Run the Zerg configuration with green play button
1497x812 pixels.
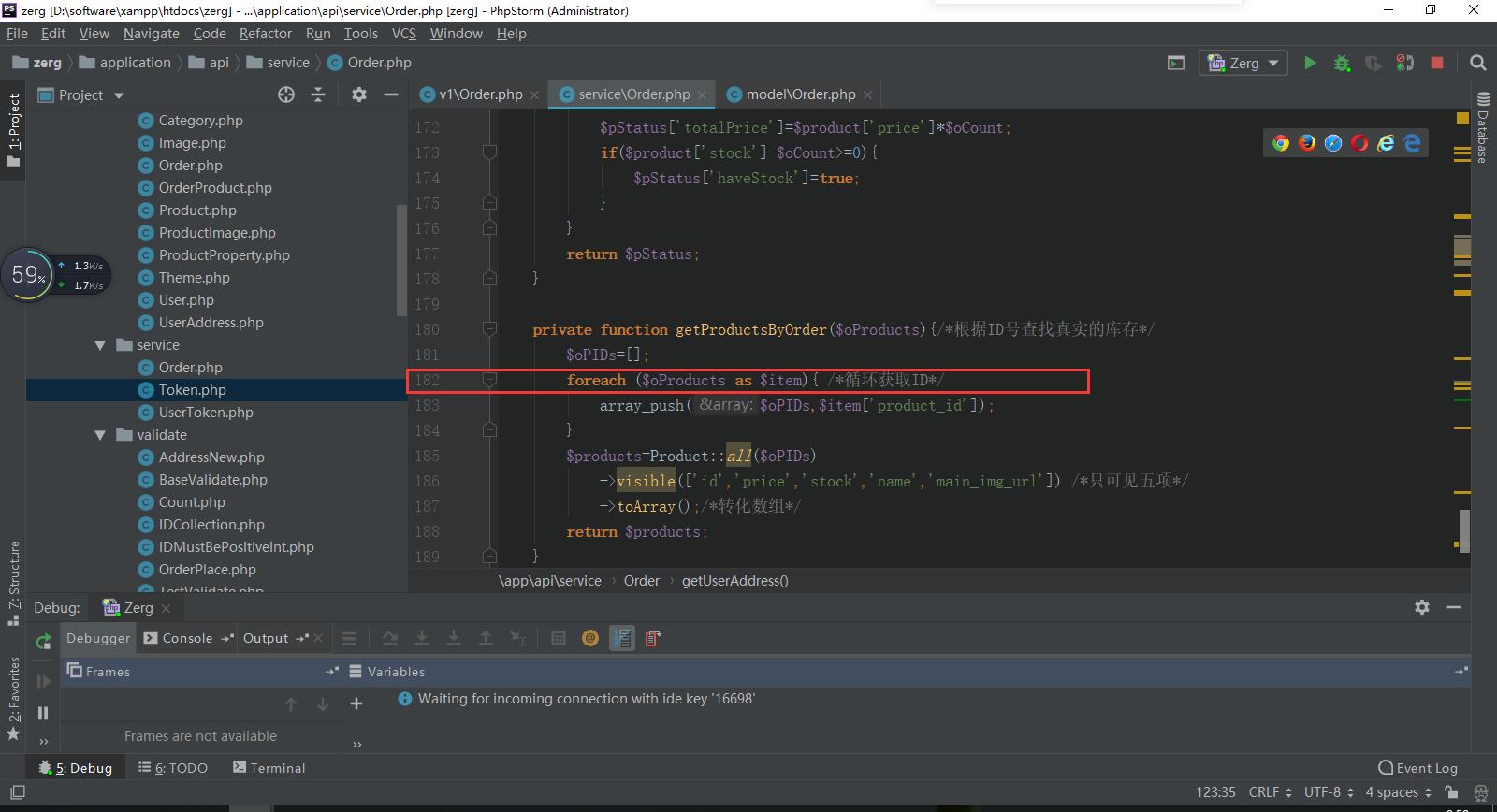[x=1310, y=63]
